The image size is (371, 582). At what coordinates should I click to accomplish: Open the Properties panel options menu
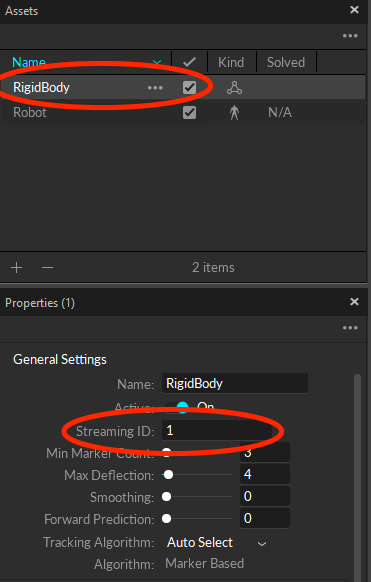pyautogui.click(x=350, y=328)
